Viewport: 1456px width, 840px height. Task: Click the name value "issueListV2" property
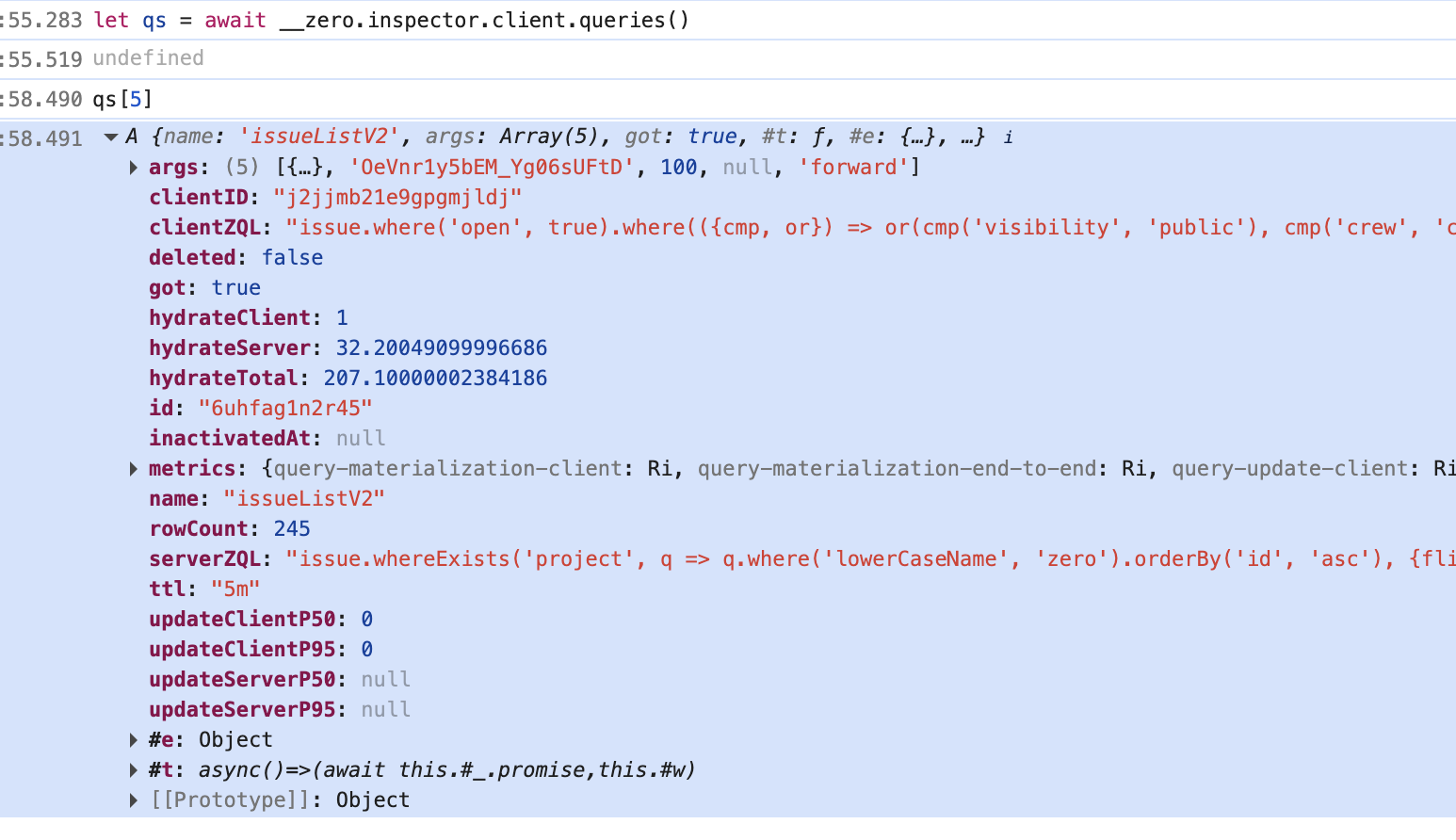point(304,499)
